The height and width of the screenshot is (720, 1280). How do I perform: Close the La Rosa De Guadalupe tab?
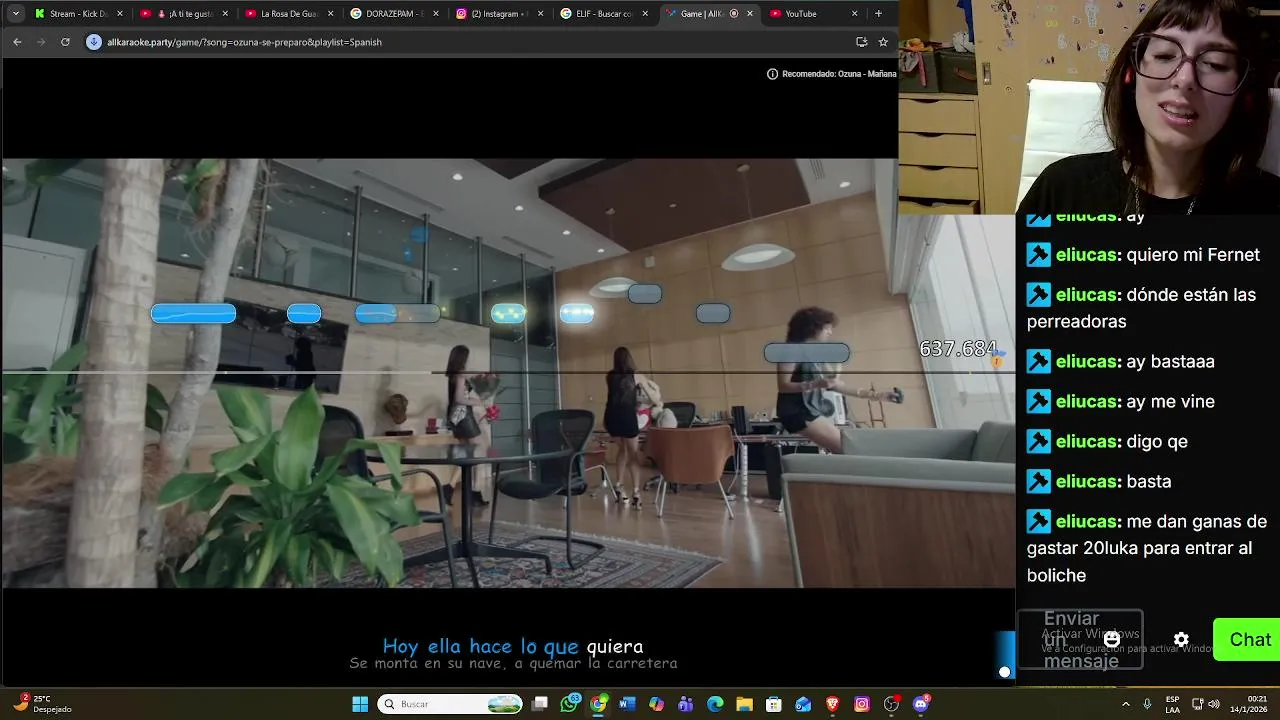coord(330,14)
